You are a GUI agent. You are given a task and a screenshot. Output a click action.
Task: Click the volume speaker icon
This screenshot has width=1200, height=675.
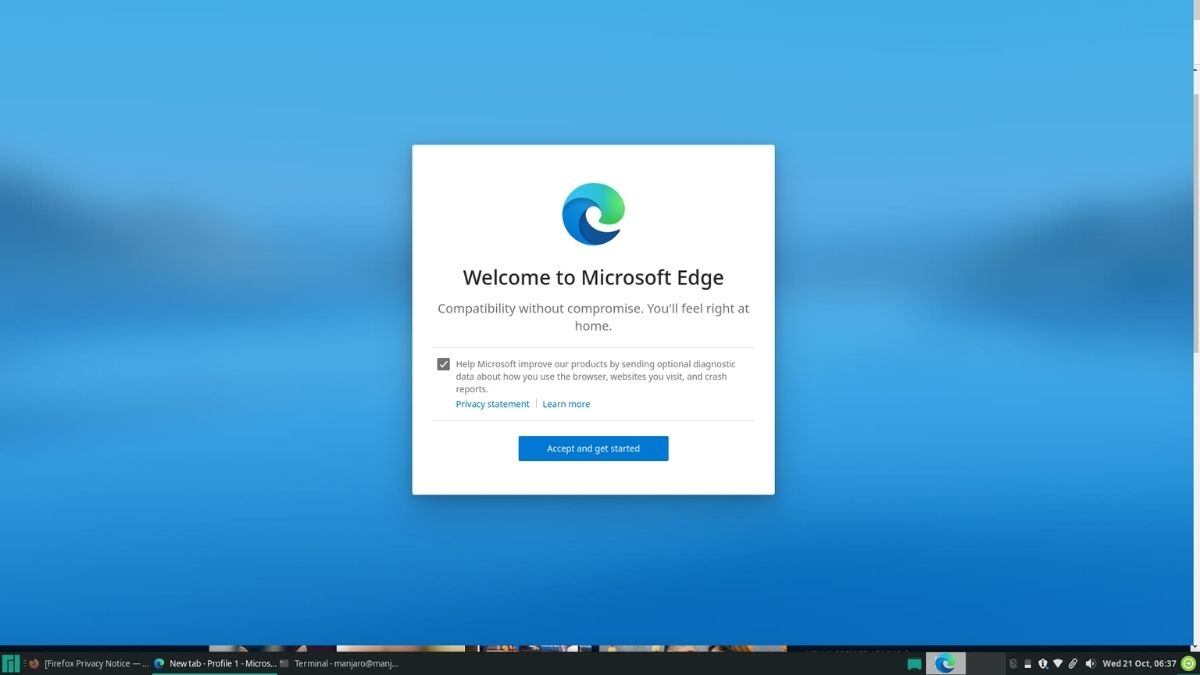point(1091,663)
